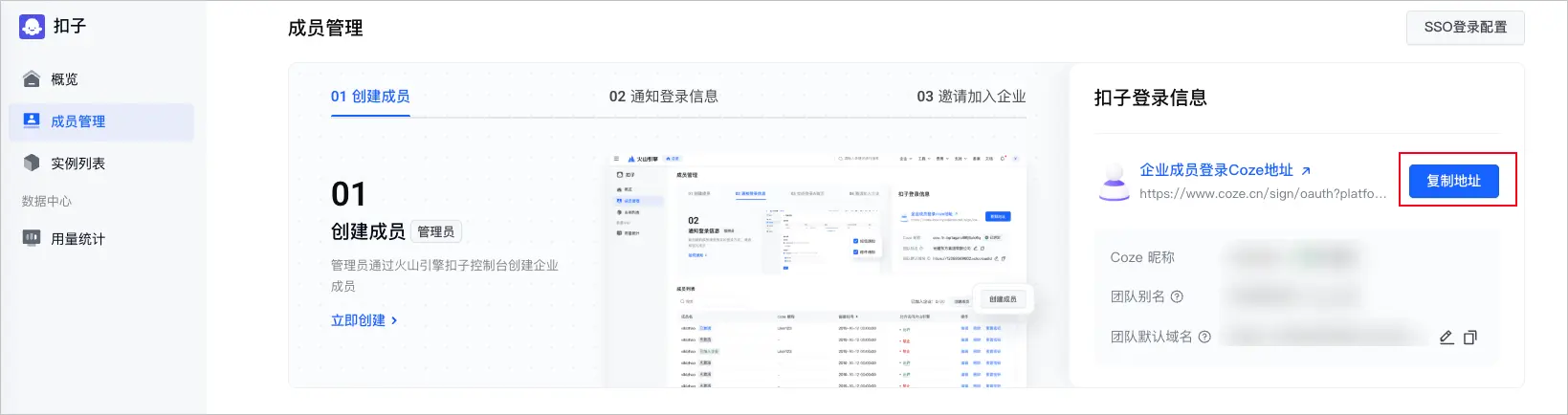1568x415 pixels.
Task: Open the 企业成员登录Coze地址 link
Action: [x=1216, y=170]
